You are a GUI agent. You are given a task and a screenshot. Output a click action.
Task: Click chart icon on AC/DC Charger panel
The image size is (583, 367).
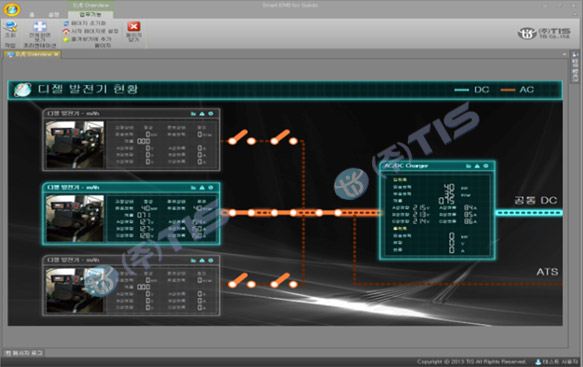468,166
